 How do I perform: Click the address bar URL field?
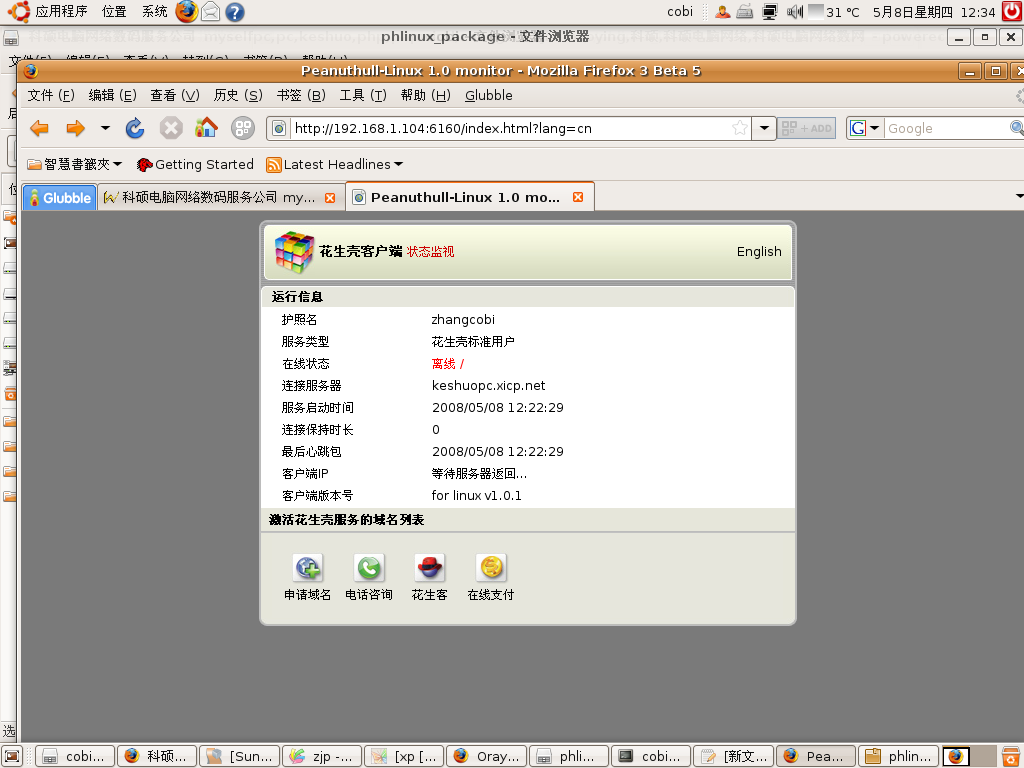pos(509,128)
